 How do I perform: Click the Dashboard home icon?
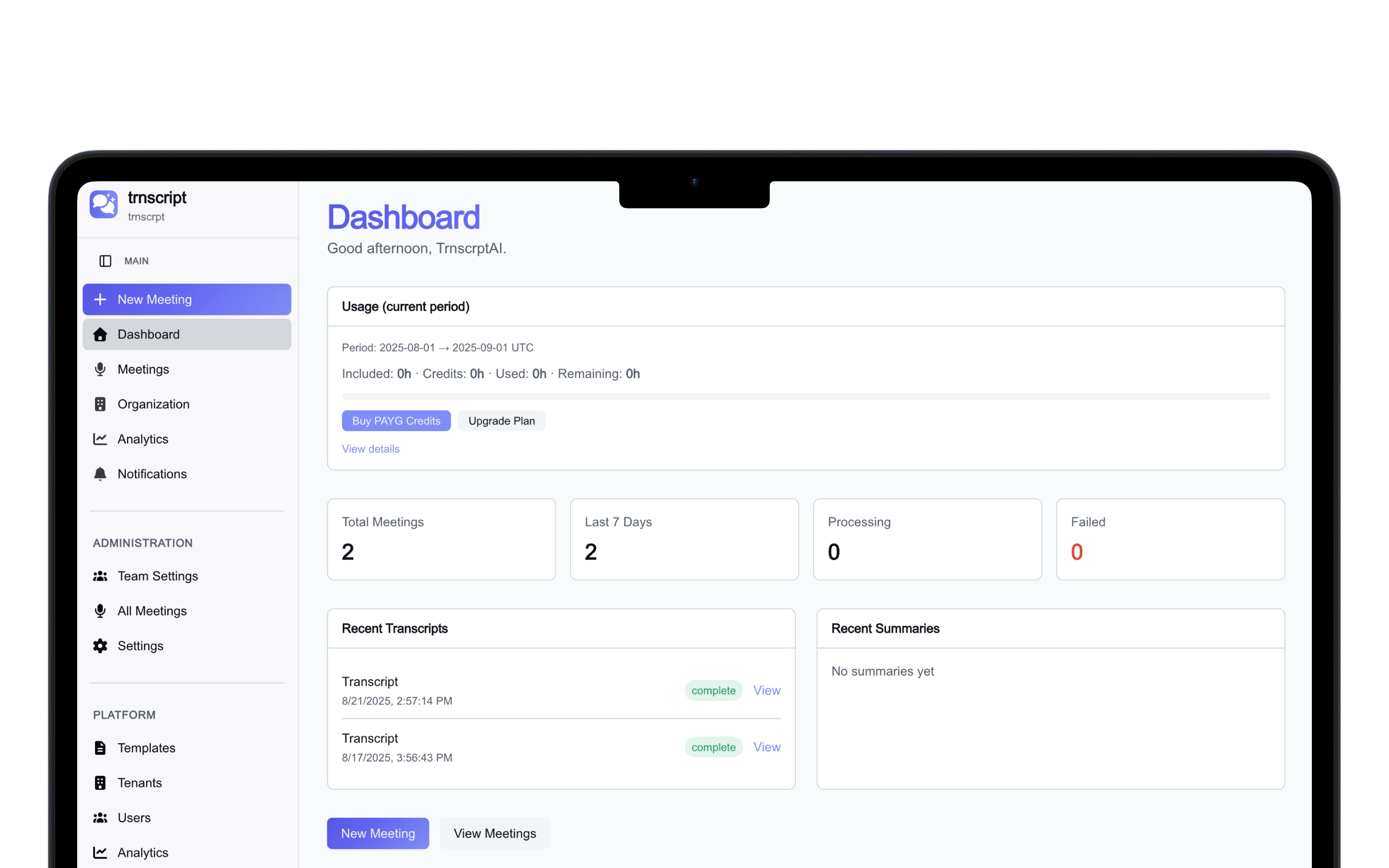(x=100, y=335)
